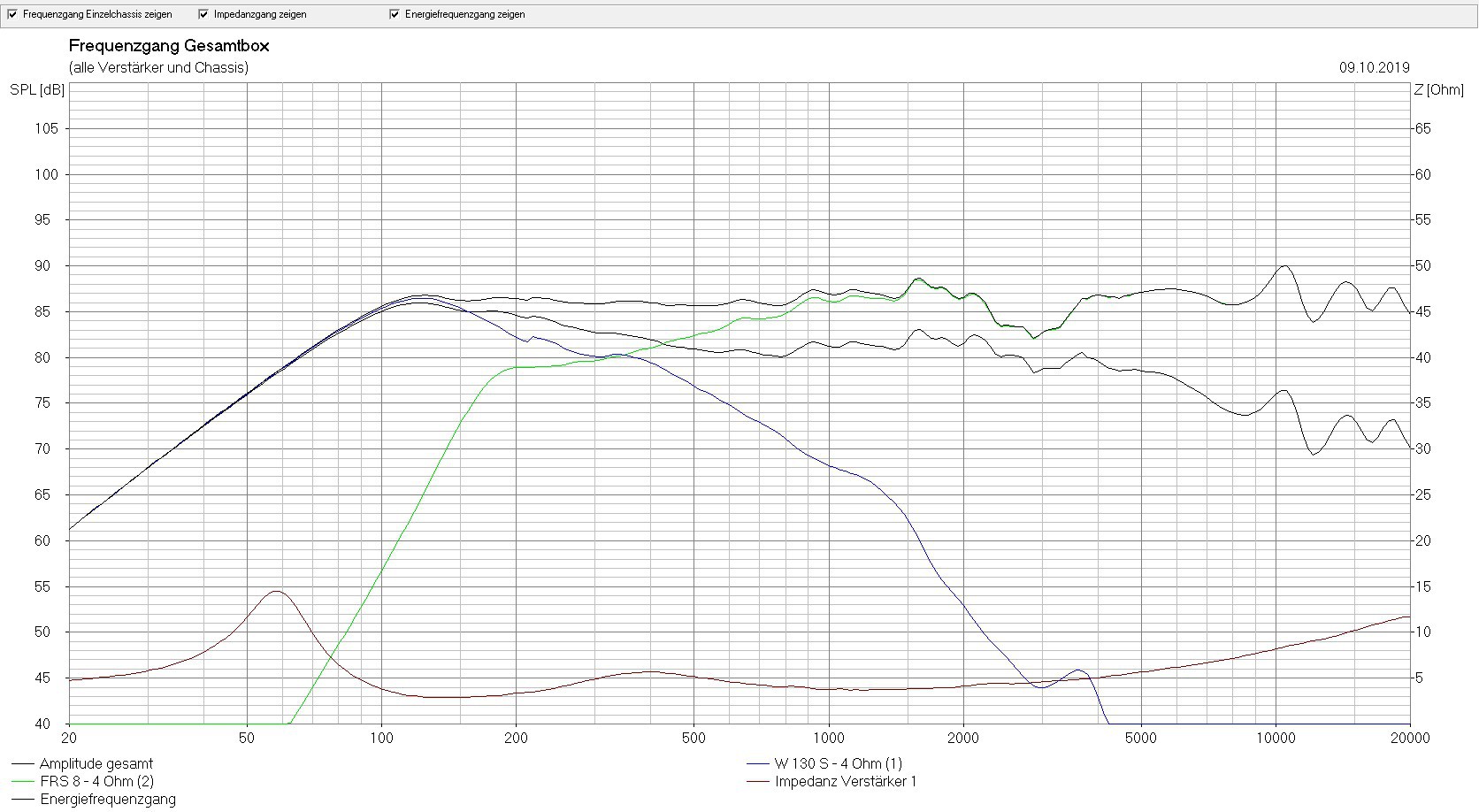
Task: Disable the Energiefrequenzgang zeigen checkbox
Action: click(395, 14)
